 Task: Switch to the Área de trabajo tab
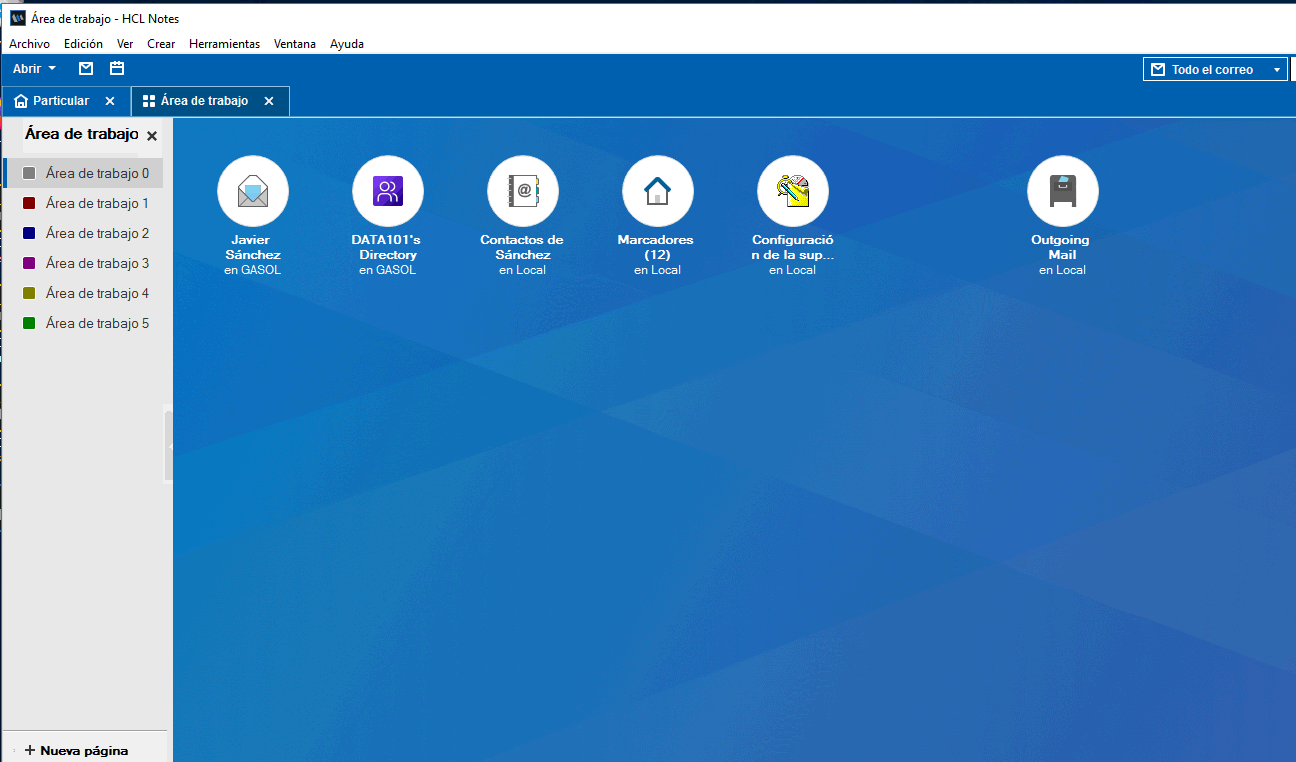(210, 101)
